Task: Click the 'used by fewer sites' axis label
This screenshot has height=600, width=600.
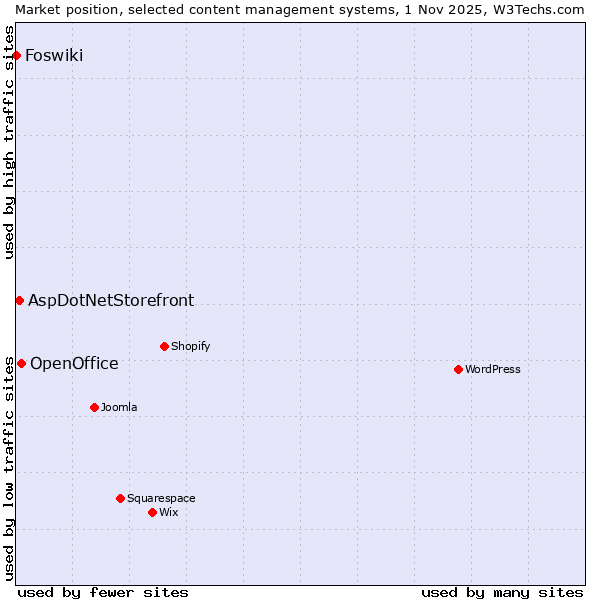Action: (x=103, y=592)
